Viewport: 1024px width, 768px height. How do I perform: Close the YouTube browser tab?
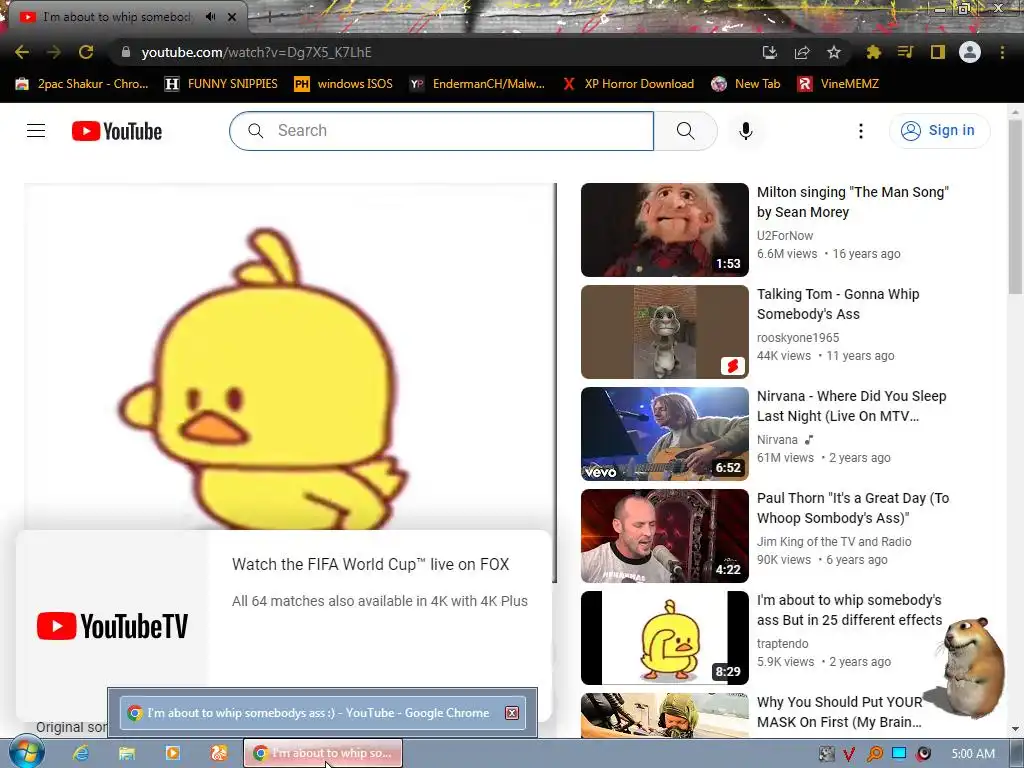[232, 17]
